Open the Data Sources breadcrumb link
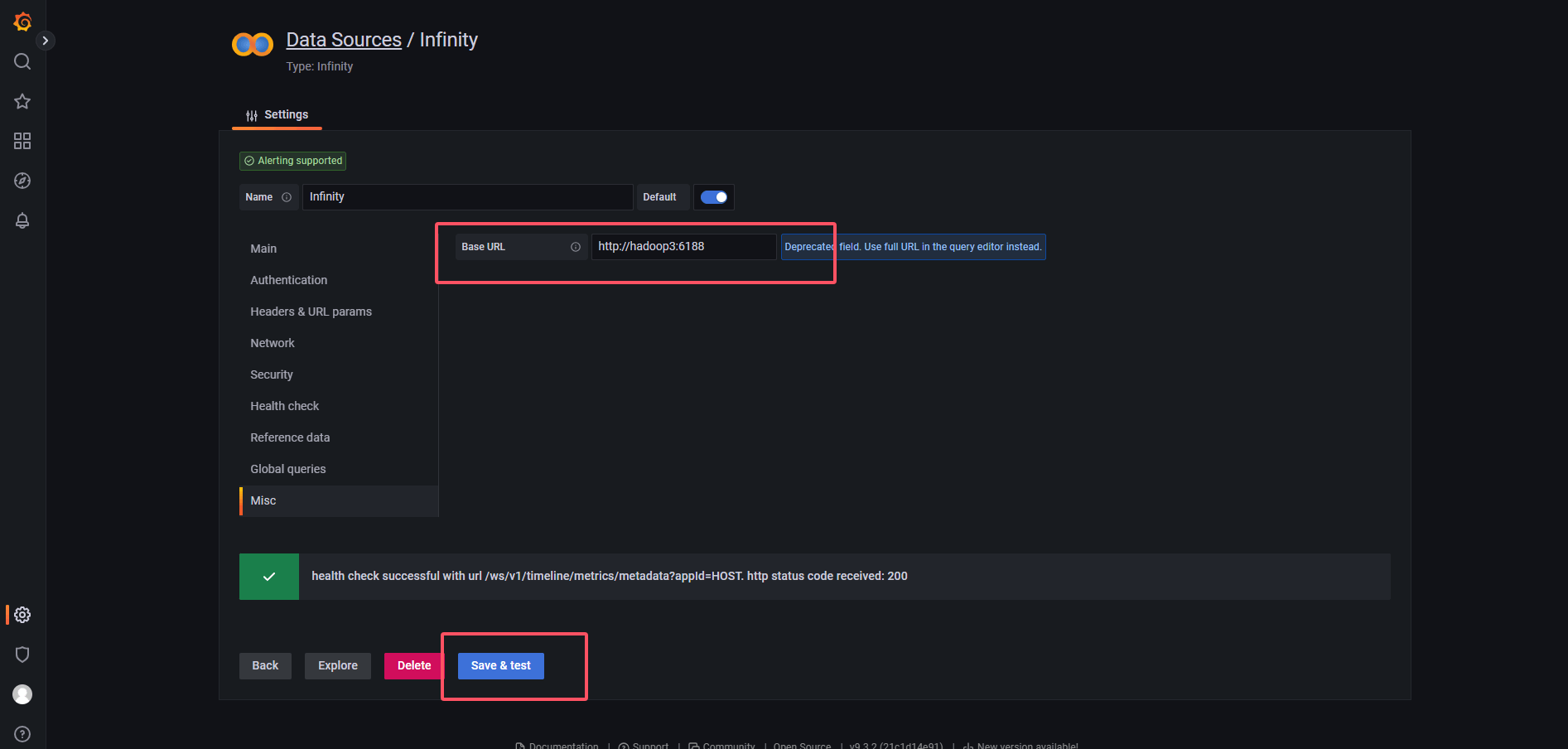Screen dimensions: 1568x749 pyautogui.click(x=344, y=40)
